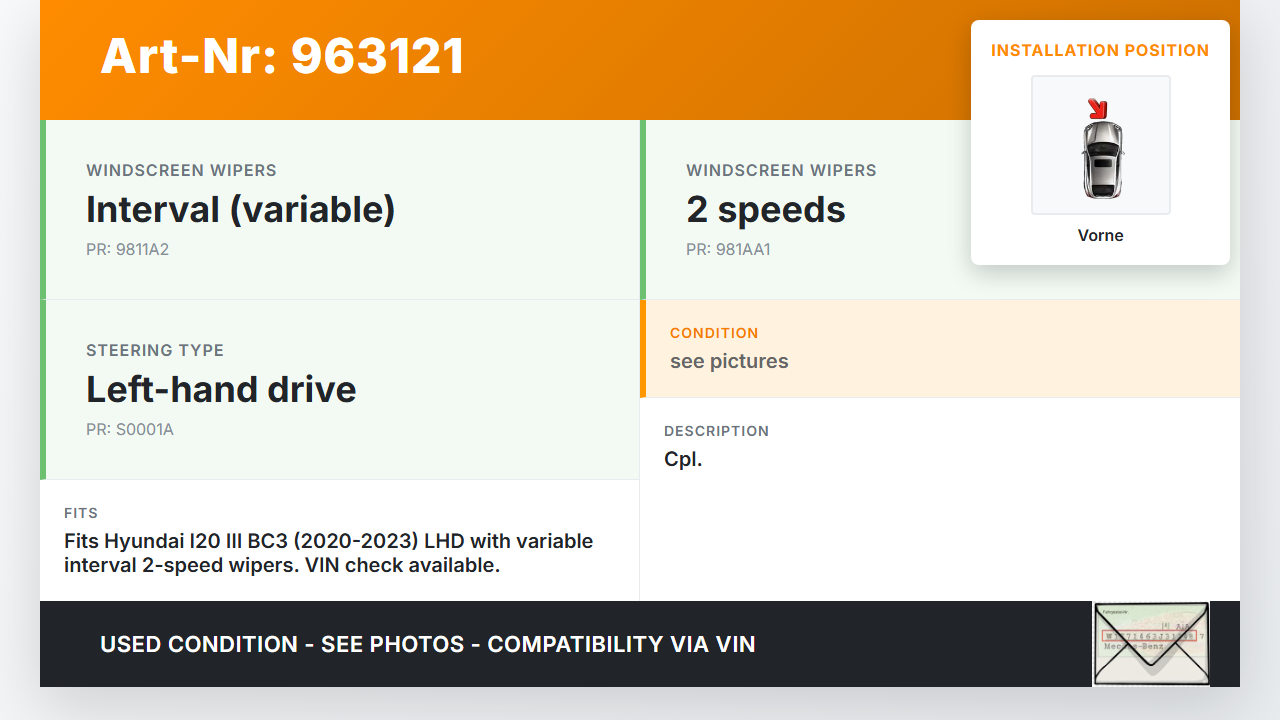The width and height of the screenshot is (1280, 720).
Task: Select the "2 speeds" wiper value
Action: click(x=766, y=210)
